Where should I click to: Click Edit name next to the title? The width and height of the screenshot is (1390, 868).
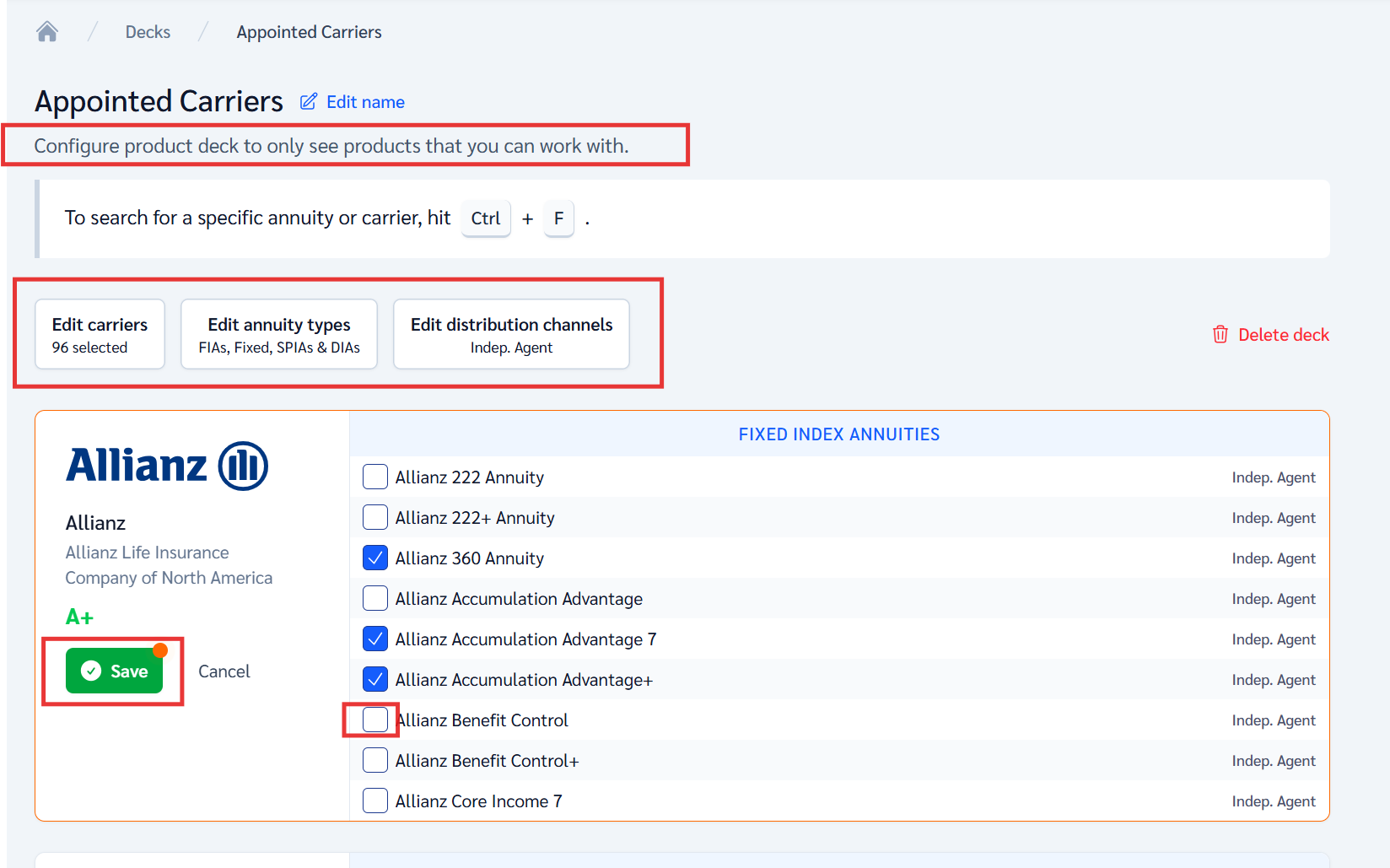tap(353, 102)
